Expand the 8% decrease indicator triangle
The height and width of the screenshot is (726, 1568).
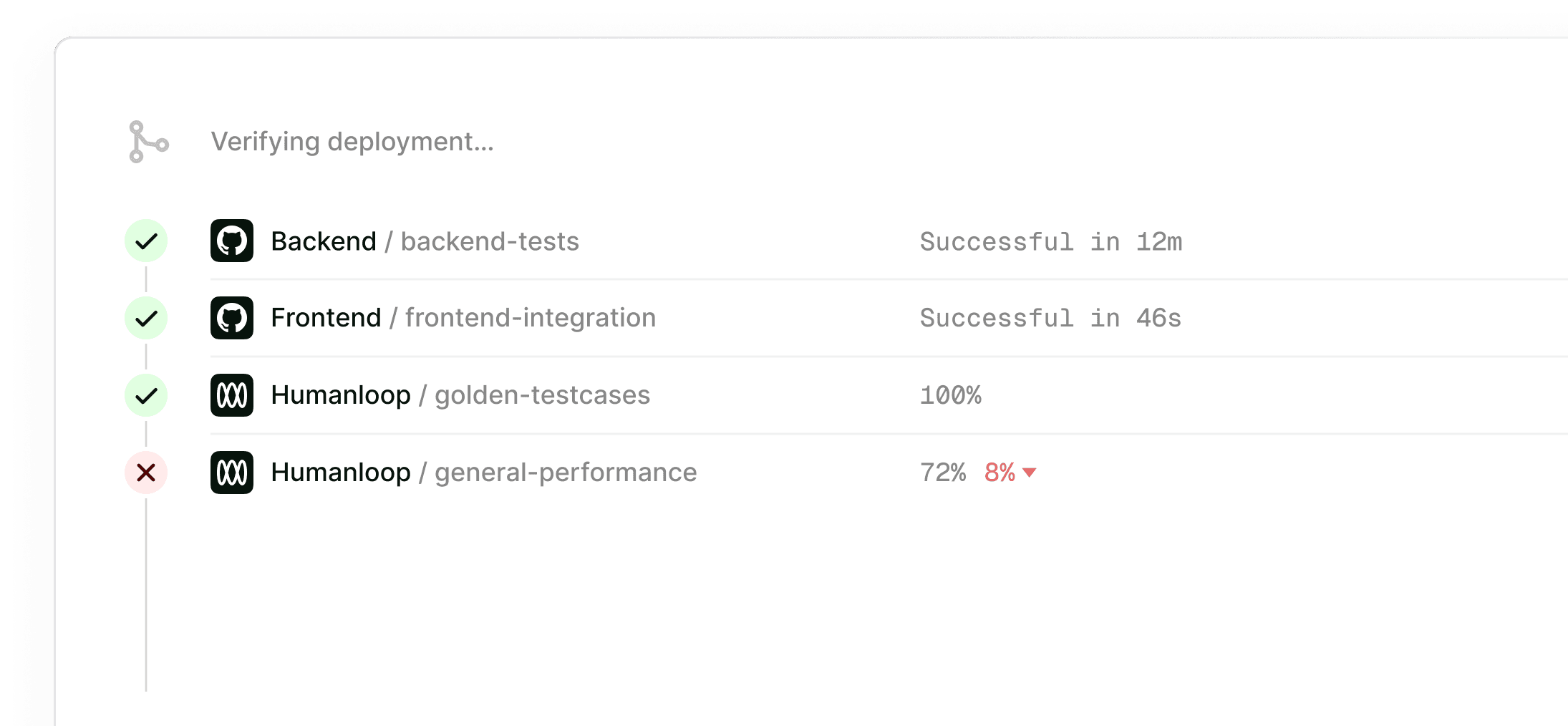[x=1030, y=473]
